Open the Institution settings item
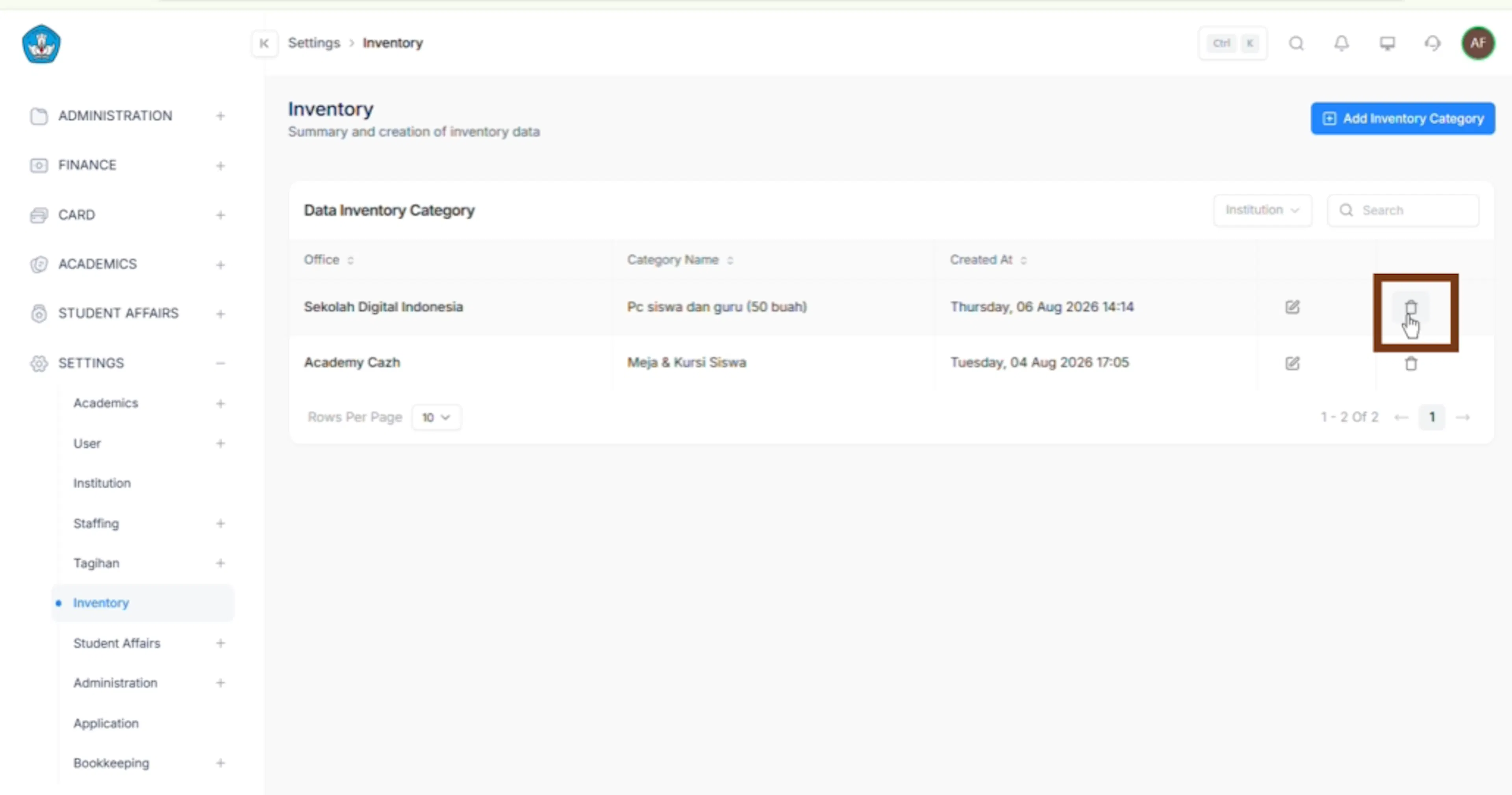The image size is (1512, 795). coord(102,483)
